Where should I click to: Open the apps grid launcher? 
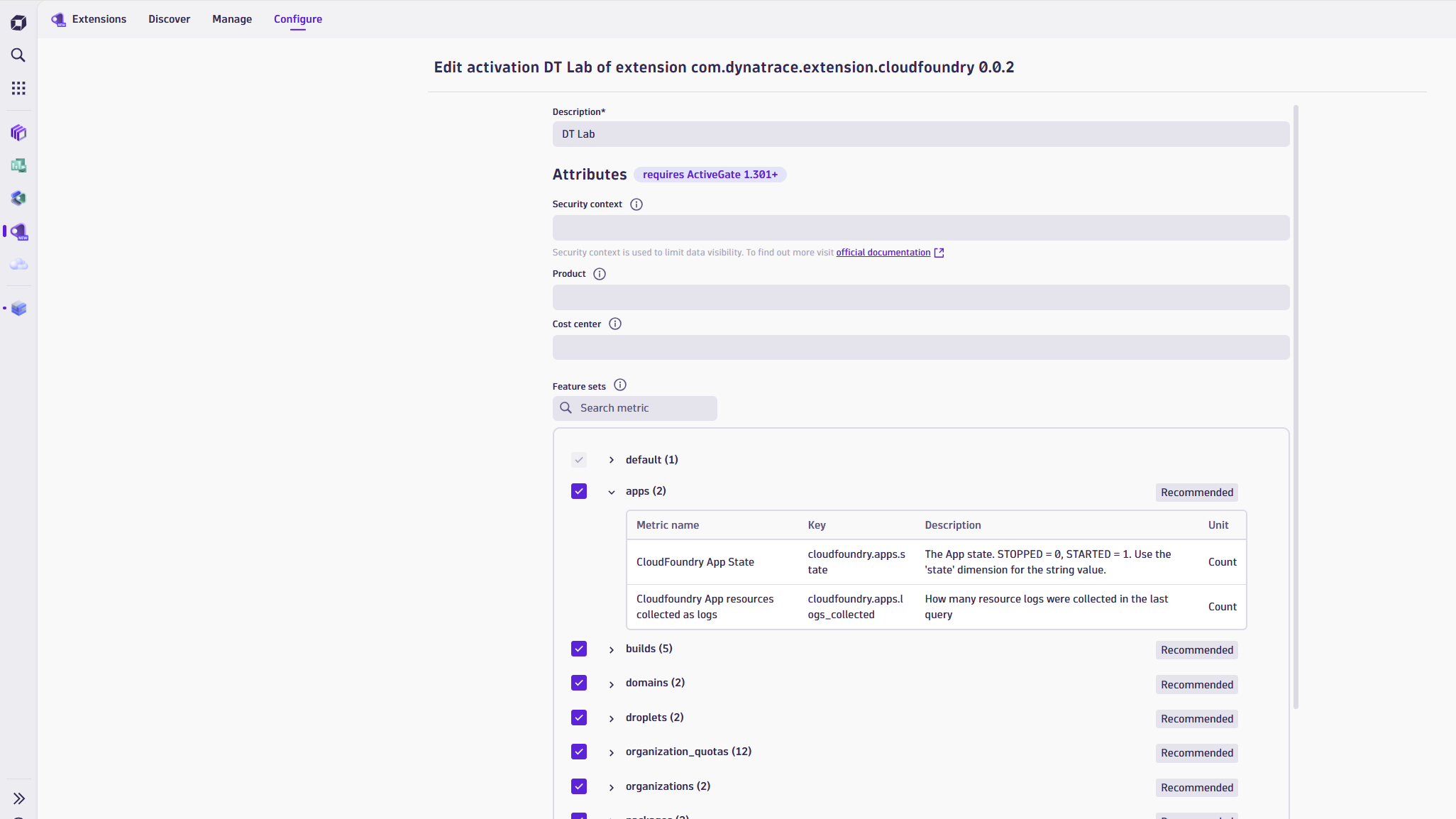[x=18, y=88]
